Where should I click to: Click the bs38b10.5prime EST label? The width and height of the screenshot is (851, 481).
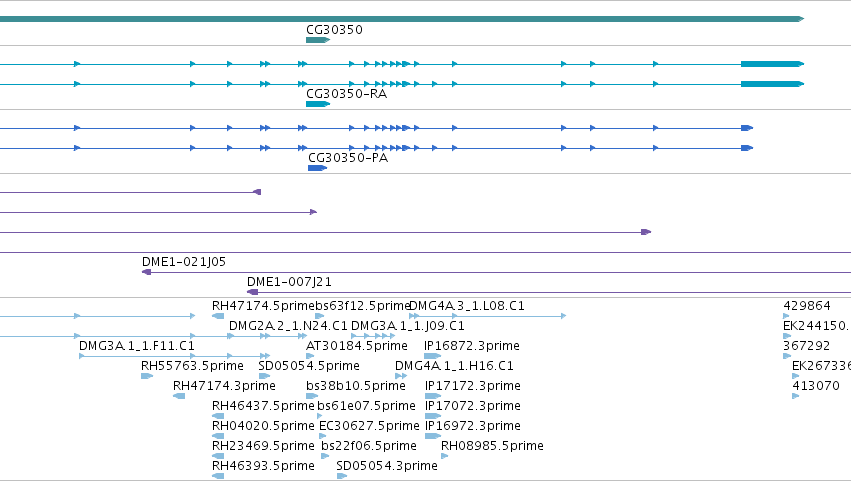click(x=355, y=386)
